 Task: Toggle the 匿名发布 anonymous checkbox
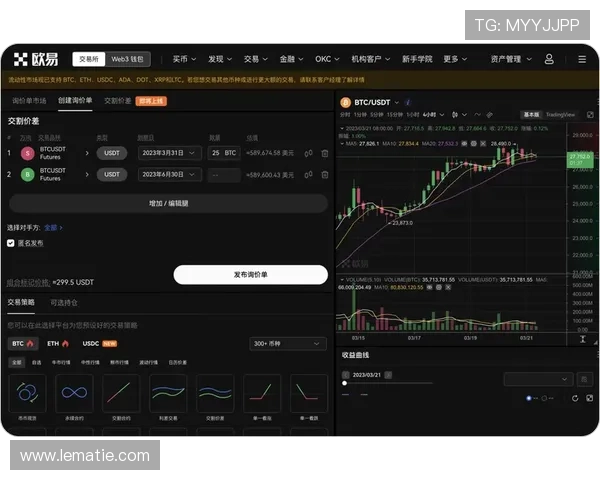click(11, 243)
